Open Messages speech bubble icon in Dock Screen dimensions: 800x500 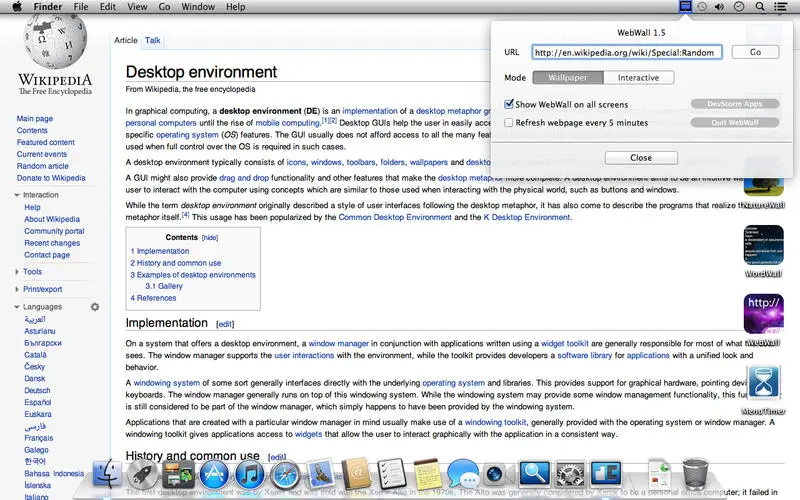[463, 474]
